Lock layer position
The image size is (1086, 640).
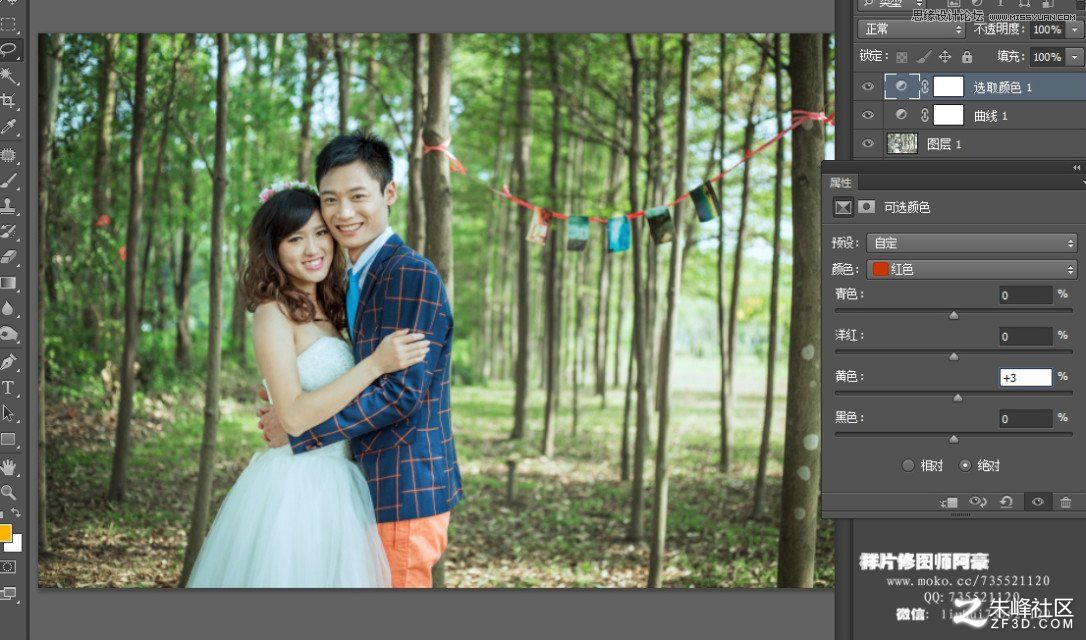coord(945,57)
